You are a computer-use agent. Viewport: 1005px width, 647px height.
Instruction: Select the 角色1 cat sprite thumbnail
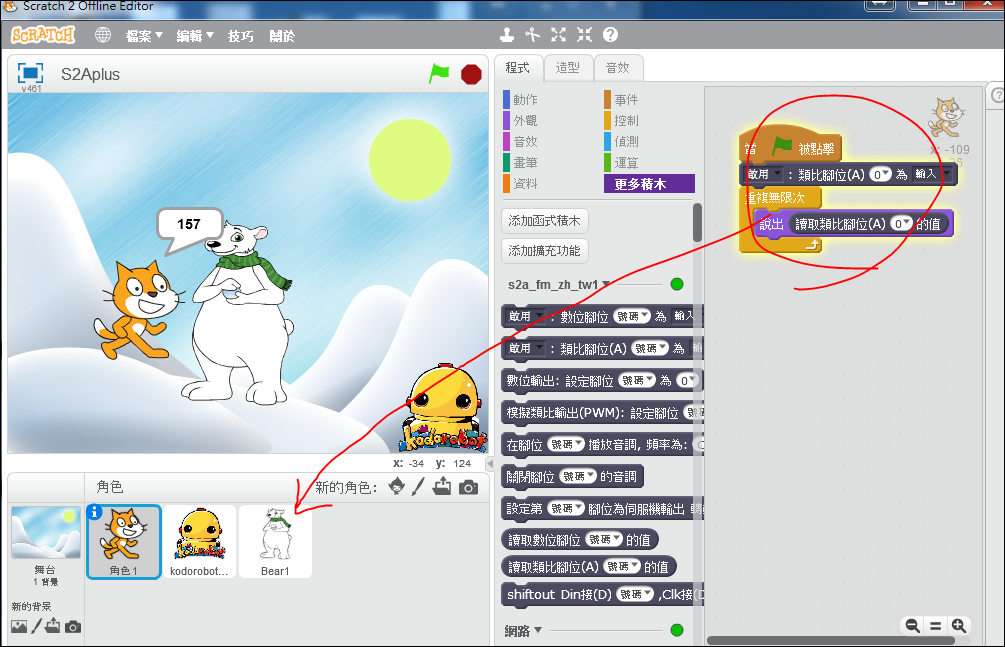coord(123,542)
